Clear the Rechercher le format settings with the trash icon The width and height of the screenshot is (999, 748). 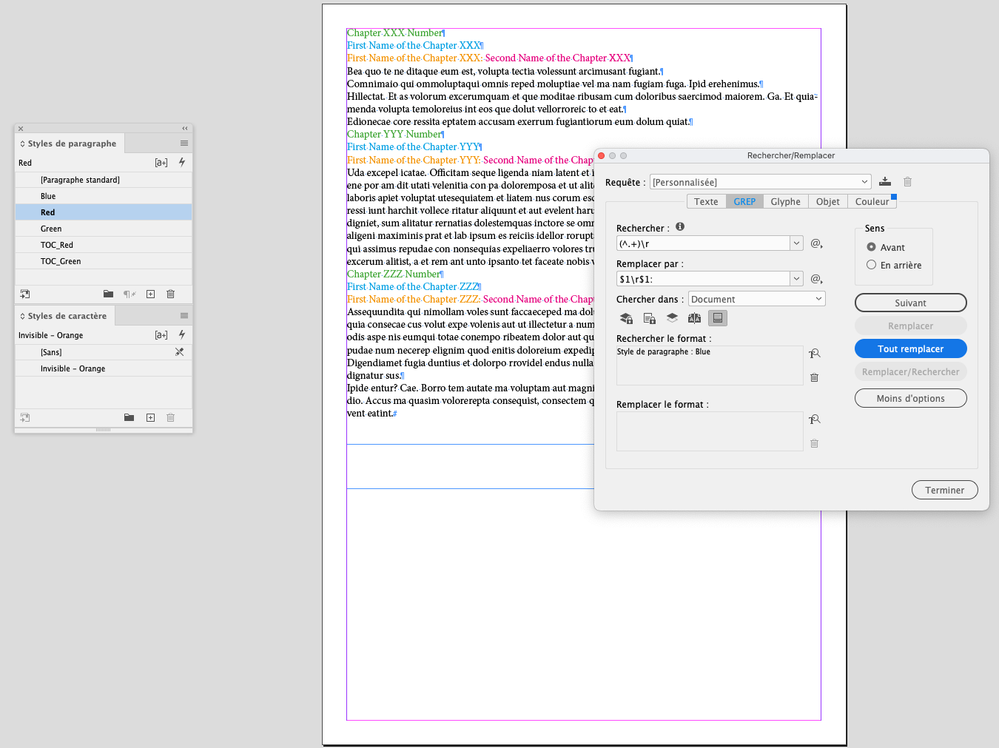tap(815, 377)
